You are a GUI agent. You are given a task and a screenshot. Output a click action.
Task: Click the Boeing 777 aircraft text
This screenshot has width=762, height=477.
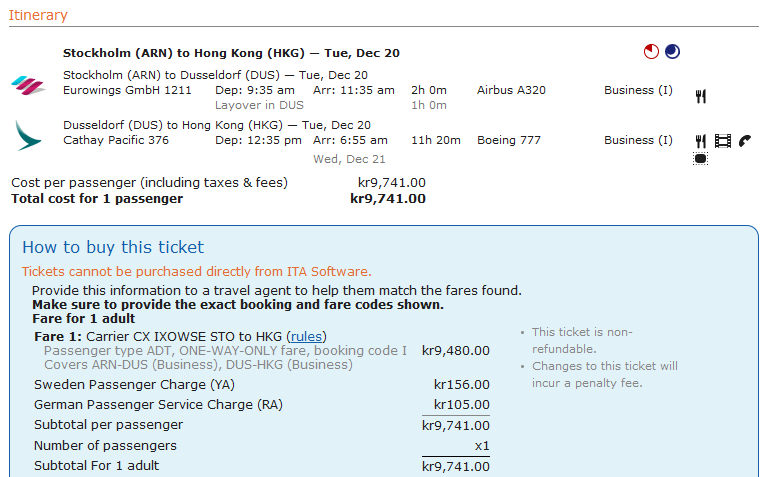[509, 140]
